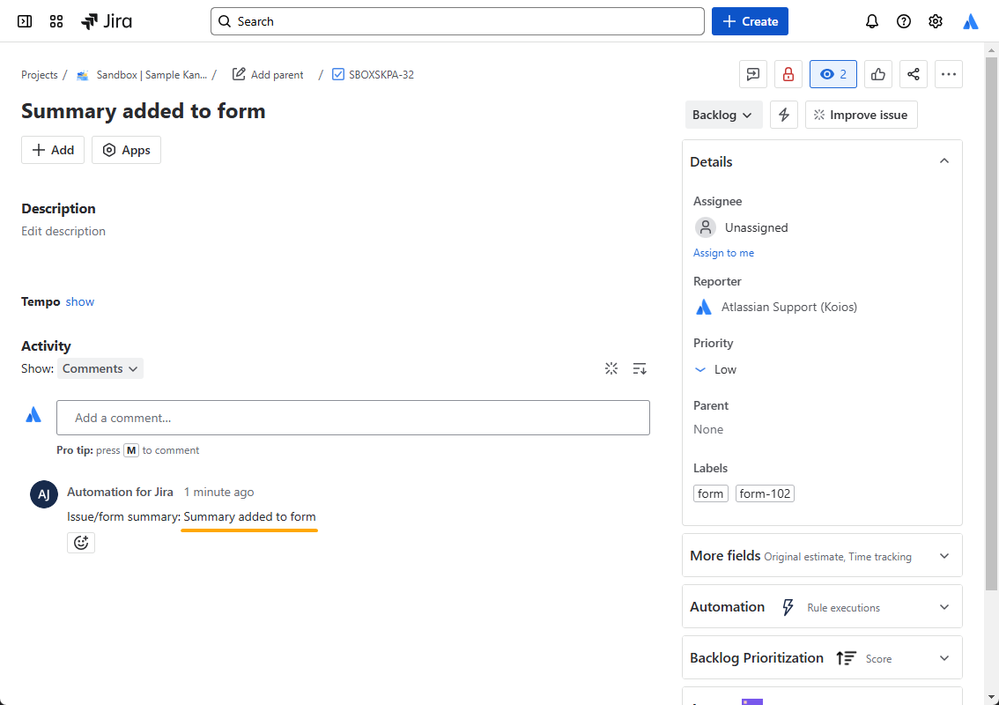This screenshot has height=705, width=999.
Task: Collapse the Details panel
Action: tap(944, 161)
